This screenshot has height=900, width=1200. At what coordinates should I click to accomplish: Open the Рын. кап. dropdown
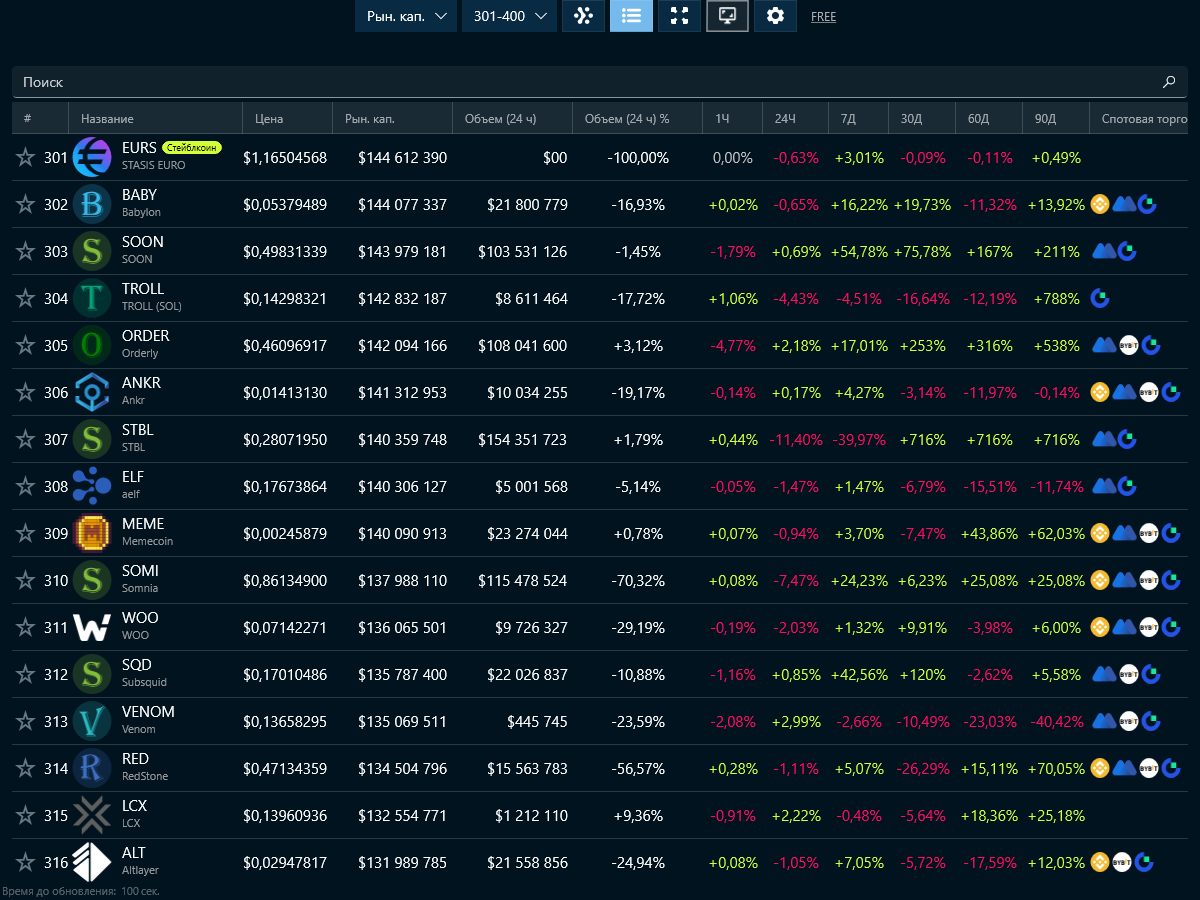point(405,16)
